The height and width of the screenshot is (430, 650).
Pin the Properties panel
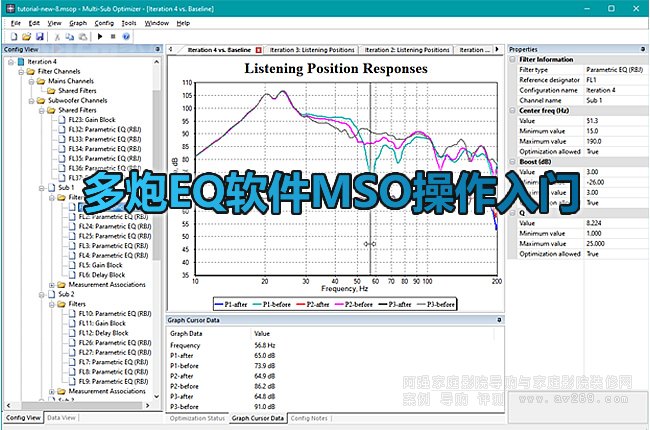643,49
